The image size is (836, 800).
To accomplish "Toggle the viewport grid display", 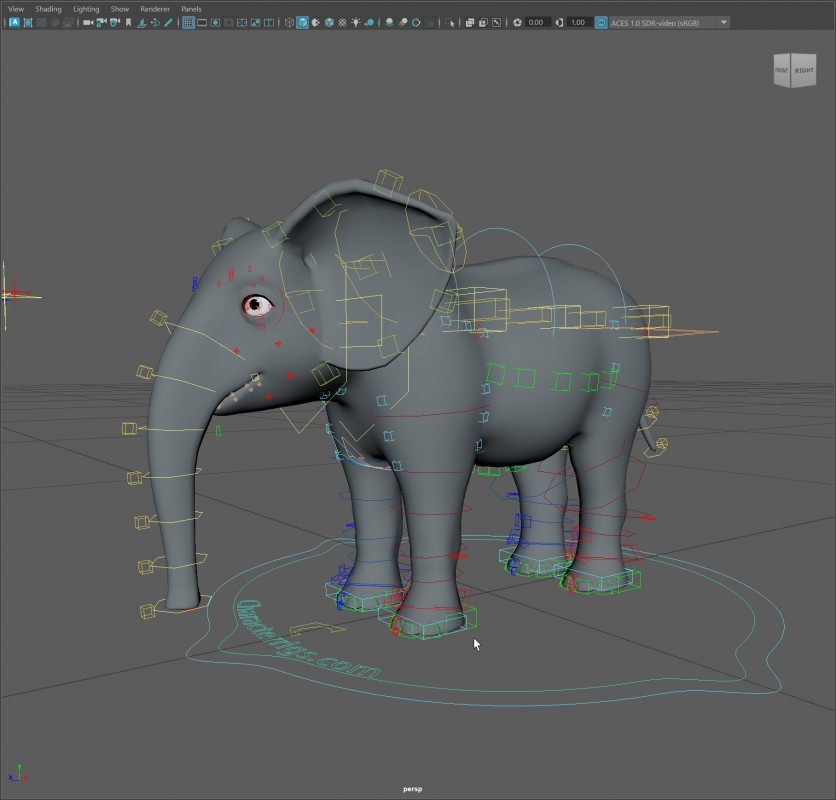I will tap(188, 22).
